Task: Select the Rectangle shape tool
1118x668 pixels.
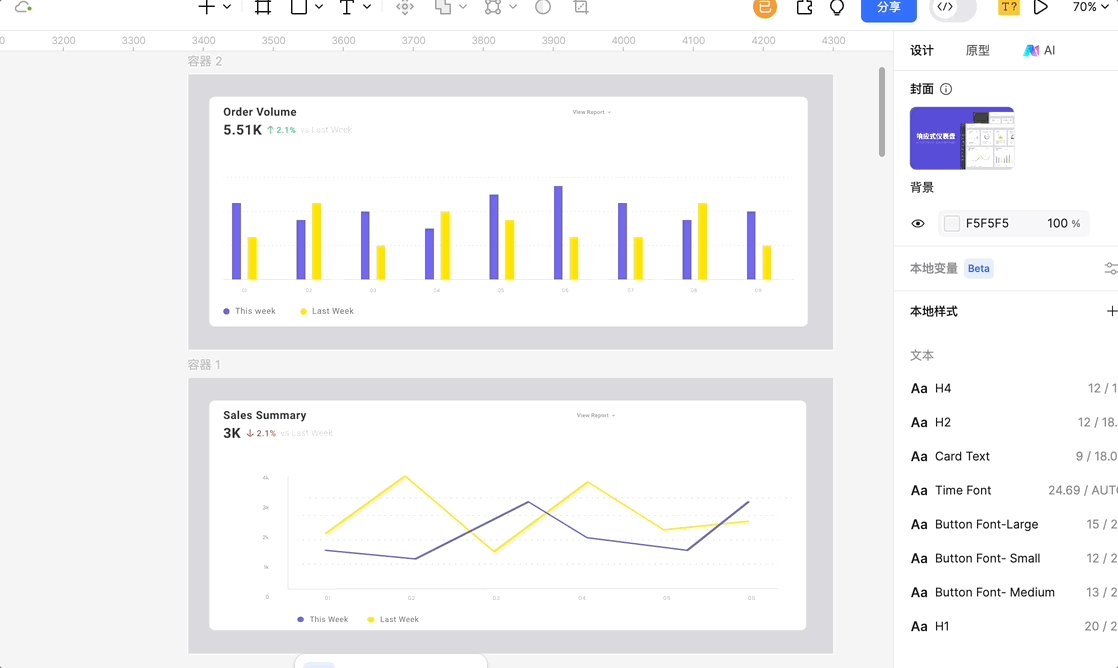Action: [x=299, y=7]
